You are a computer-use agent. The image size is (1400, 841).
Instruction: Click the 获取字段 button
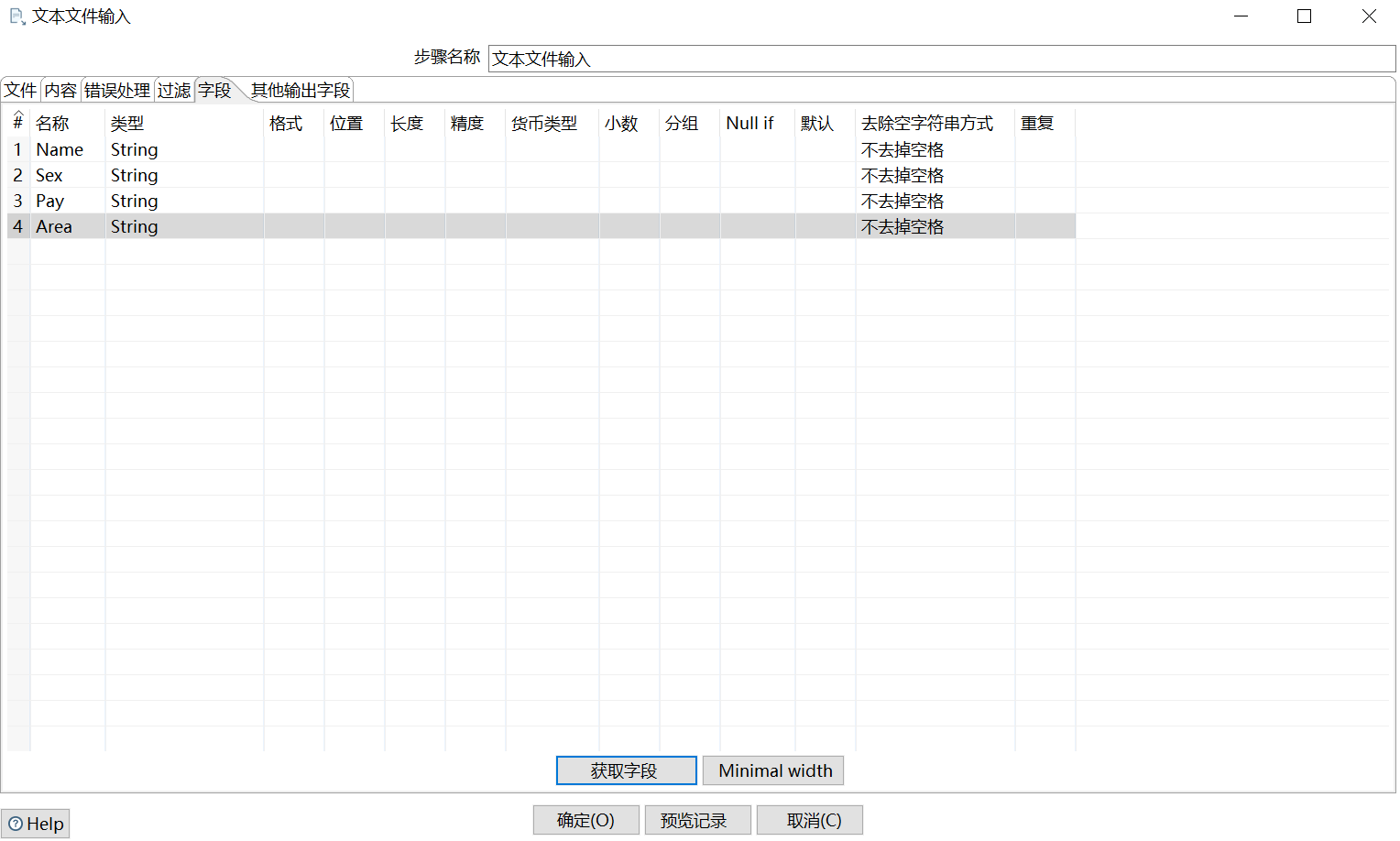(x=626, y=770)
